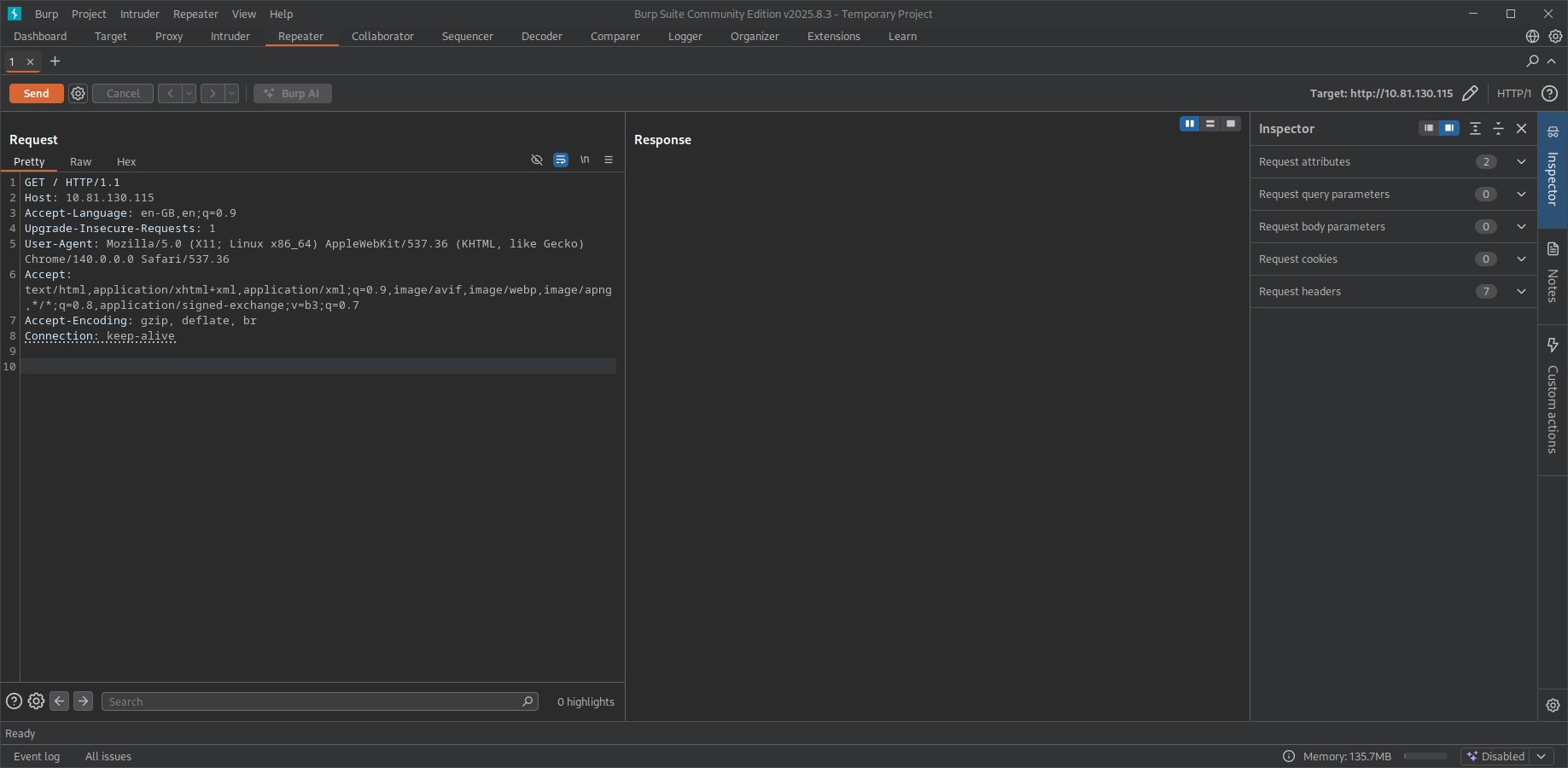Screen dimensions: 1568x768
Task: Click the gear next to the Send button
Action: point(78,93)
